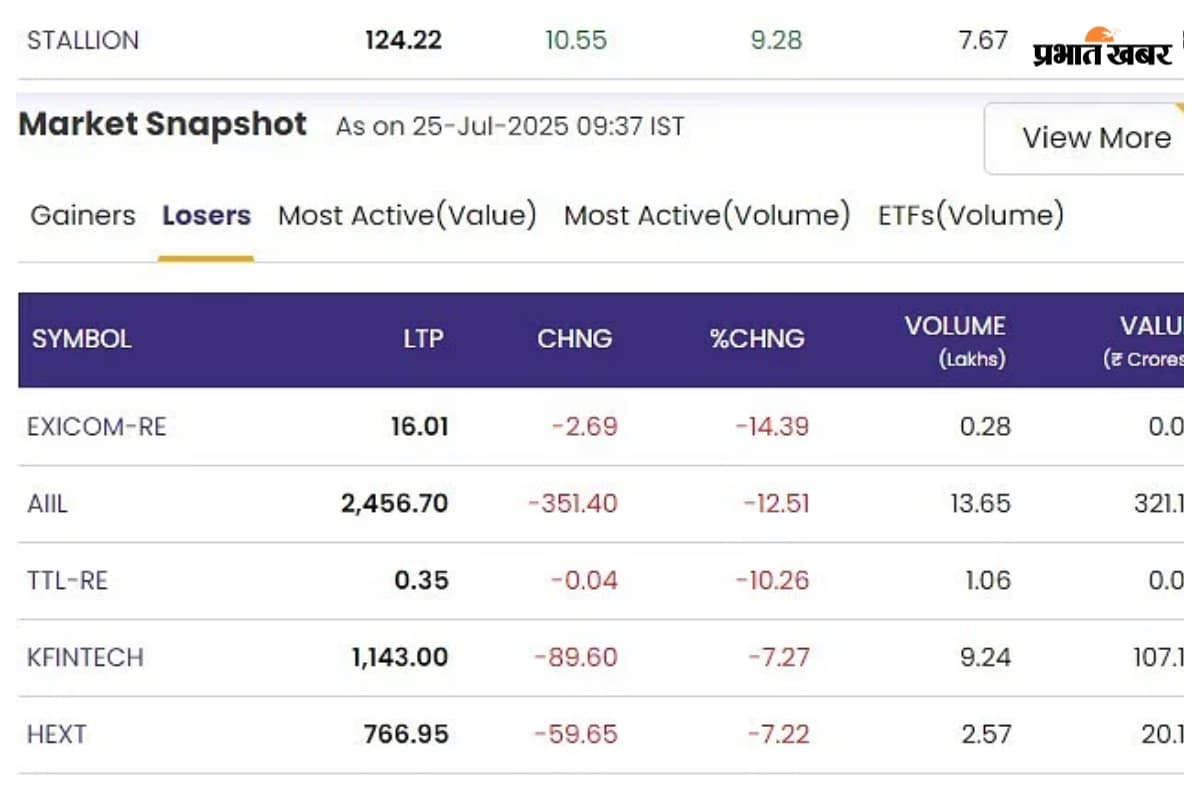Select the Losers tab
This screenshot has height=803, width=1200.
(206, 216)
